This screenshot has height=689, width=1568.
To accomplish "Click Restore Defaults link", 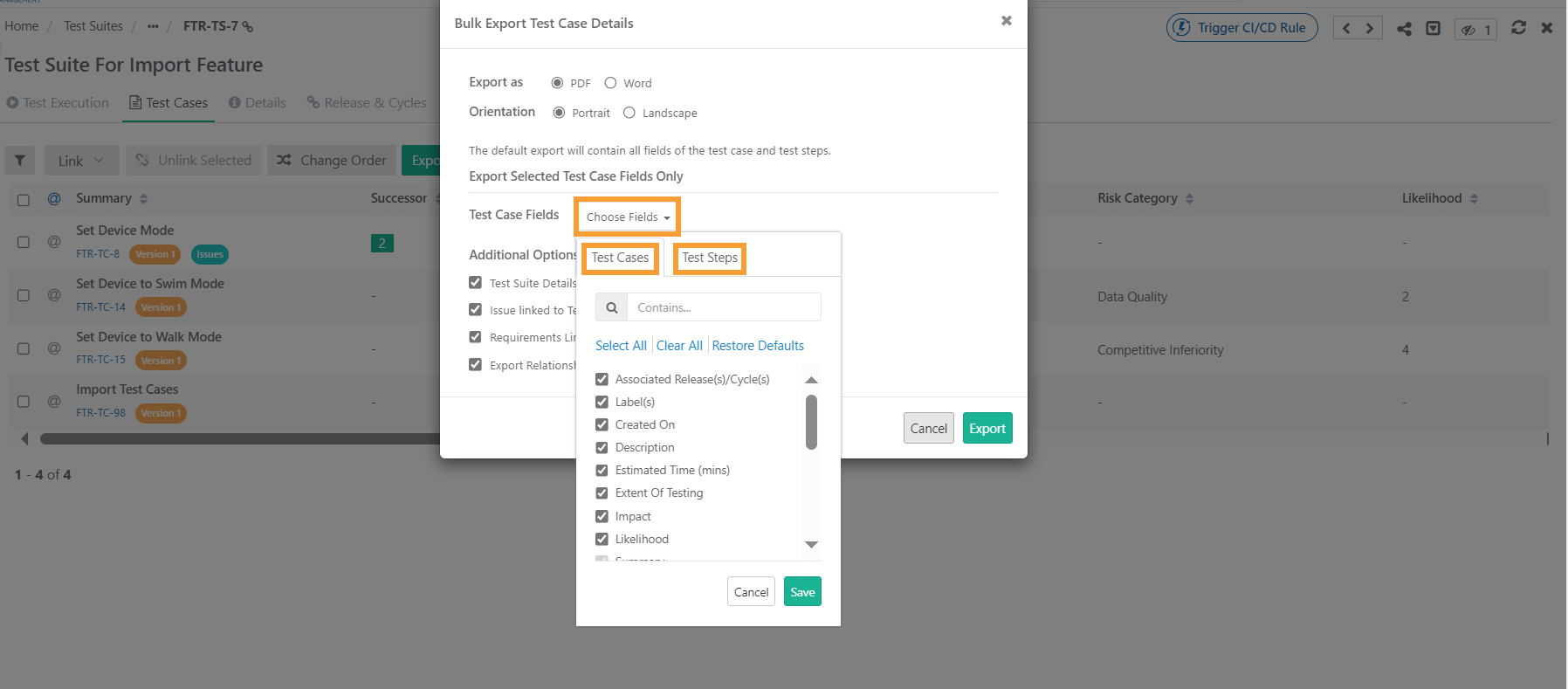I will pyautogui.click(x=758, y=346).
